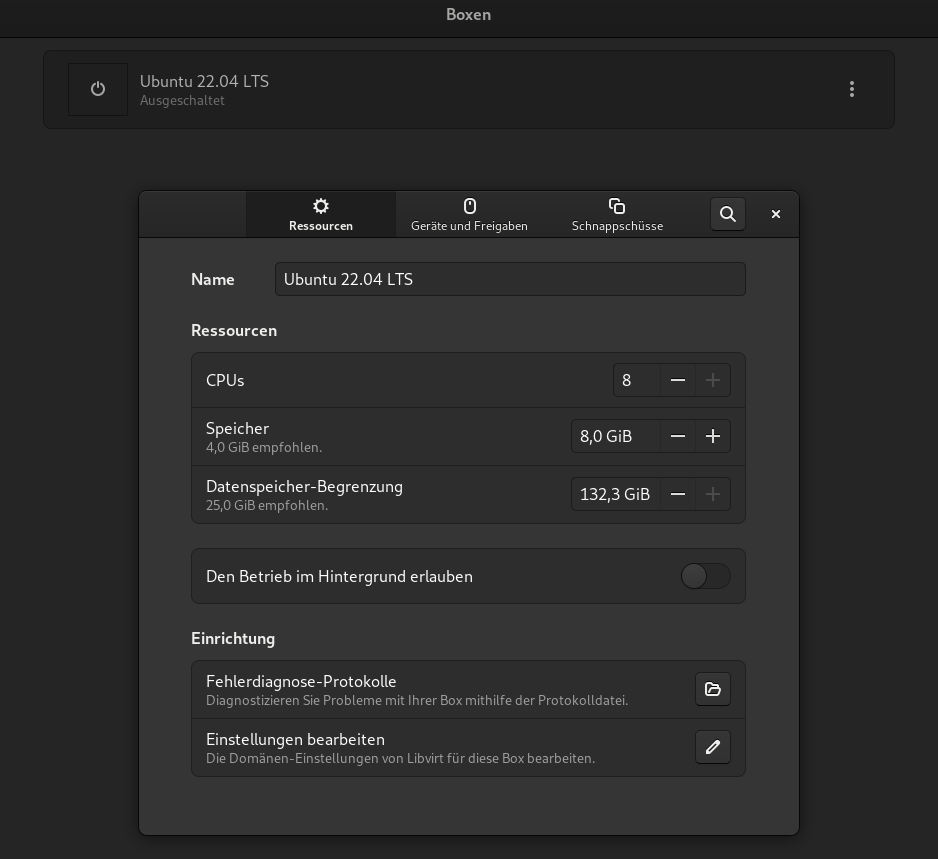Click the power icon thumbnail of Ubuntu box
Screen dimensions: 938x859
tap(98, 89)
